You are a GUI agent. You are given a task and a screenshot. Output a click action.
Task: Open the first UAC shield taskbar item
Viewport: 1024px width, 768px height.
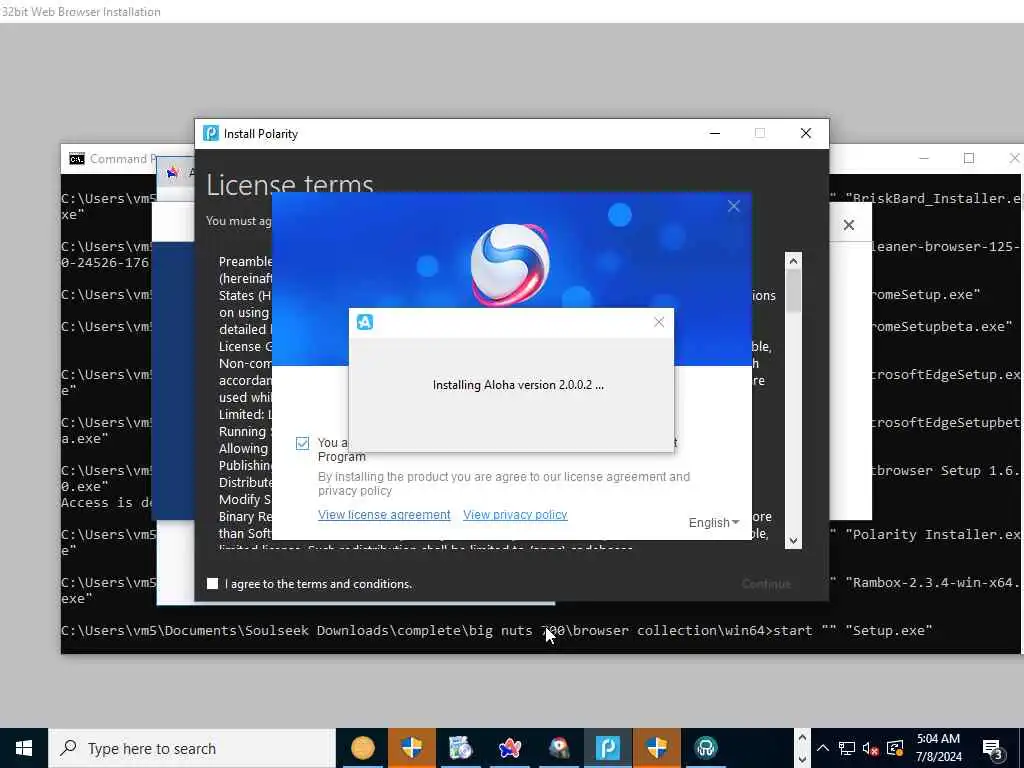[x=411, y=748]
